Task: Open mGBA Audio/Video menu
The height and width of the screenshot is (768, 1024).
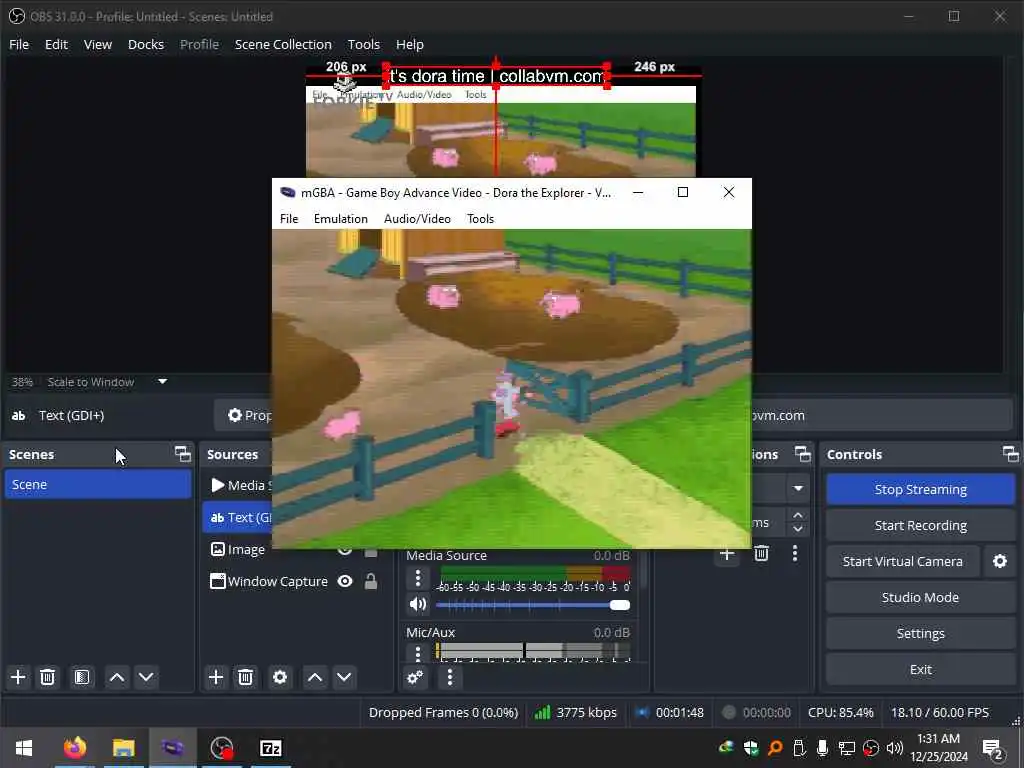Action: click(x=417, y=219)
